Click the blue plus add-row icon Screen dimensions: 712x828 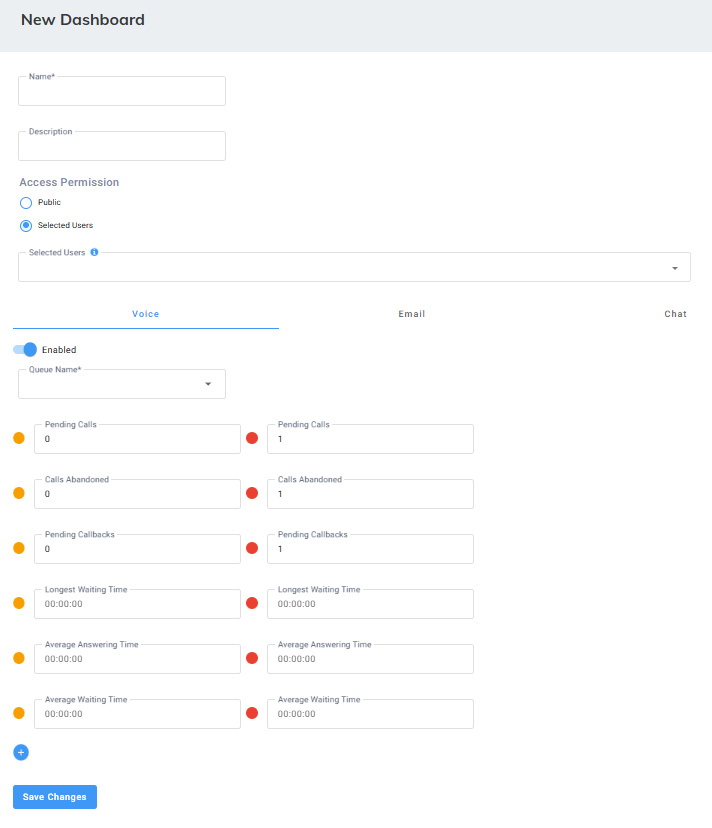coord(21,751)
